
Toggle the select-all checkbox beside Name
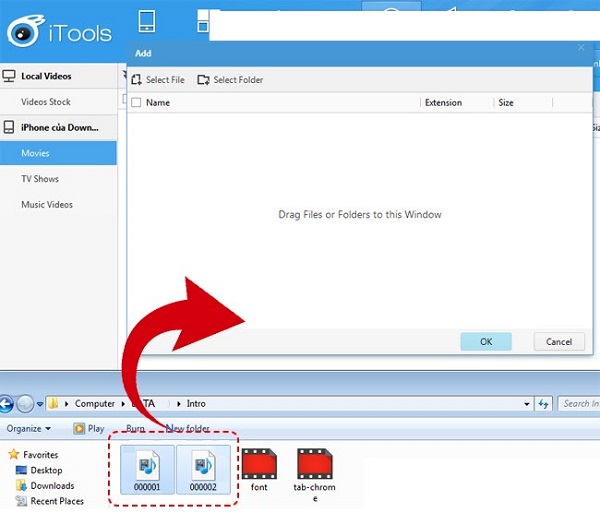(136, 102)
